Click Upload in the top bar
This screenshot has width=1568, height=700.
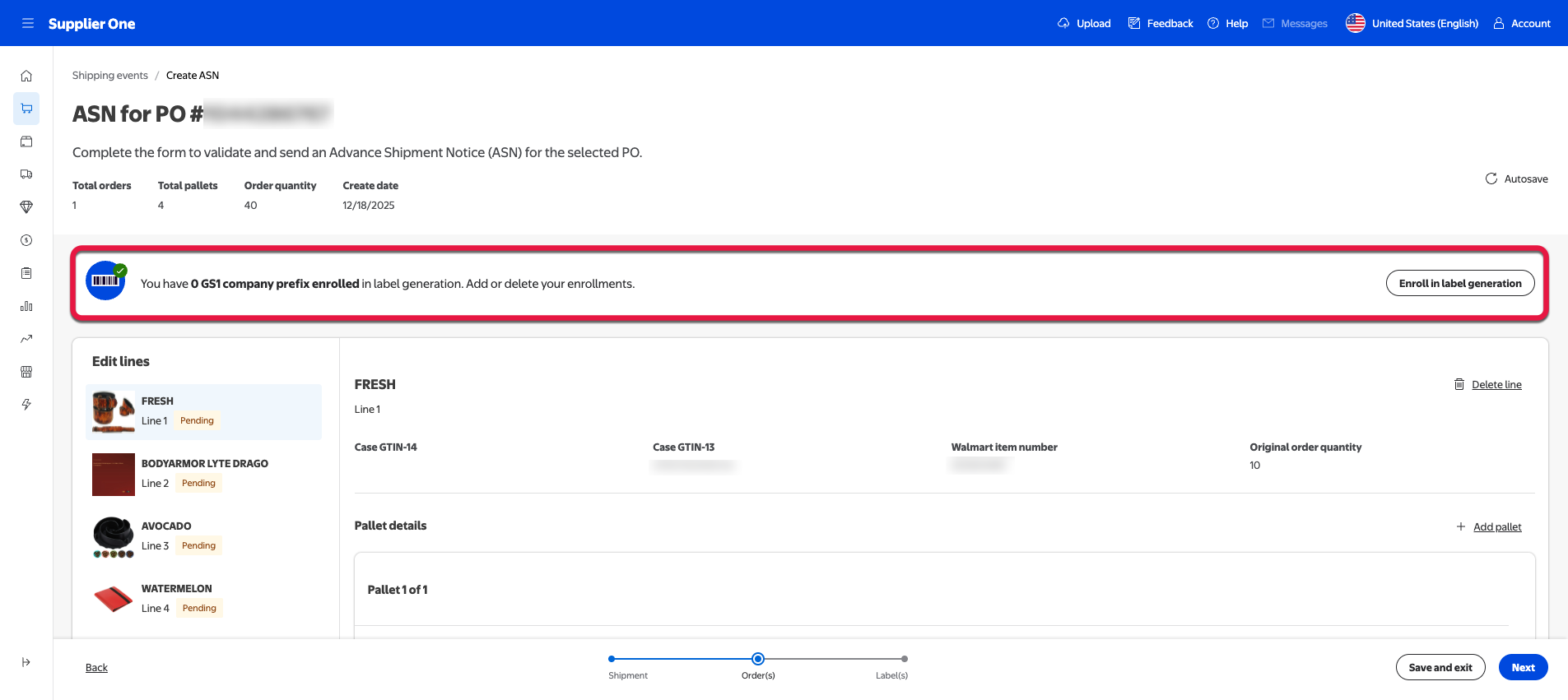coord(1084,23)
